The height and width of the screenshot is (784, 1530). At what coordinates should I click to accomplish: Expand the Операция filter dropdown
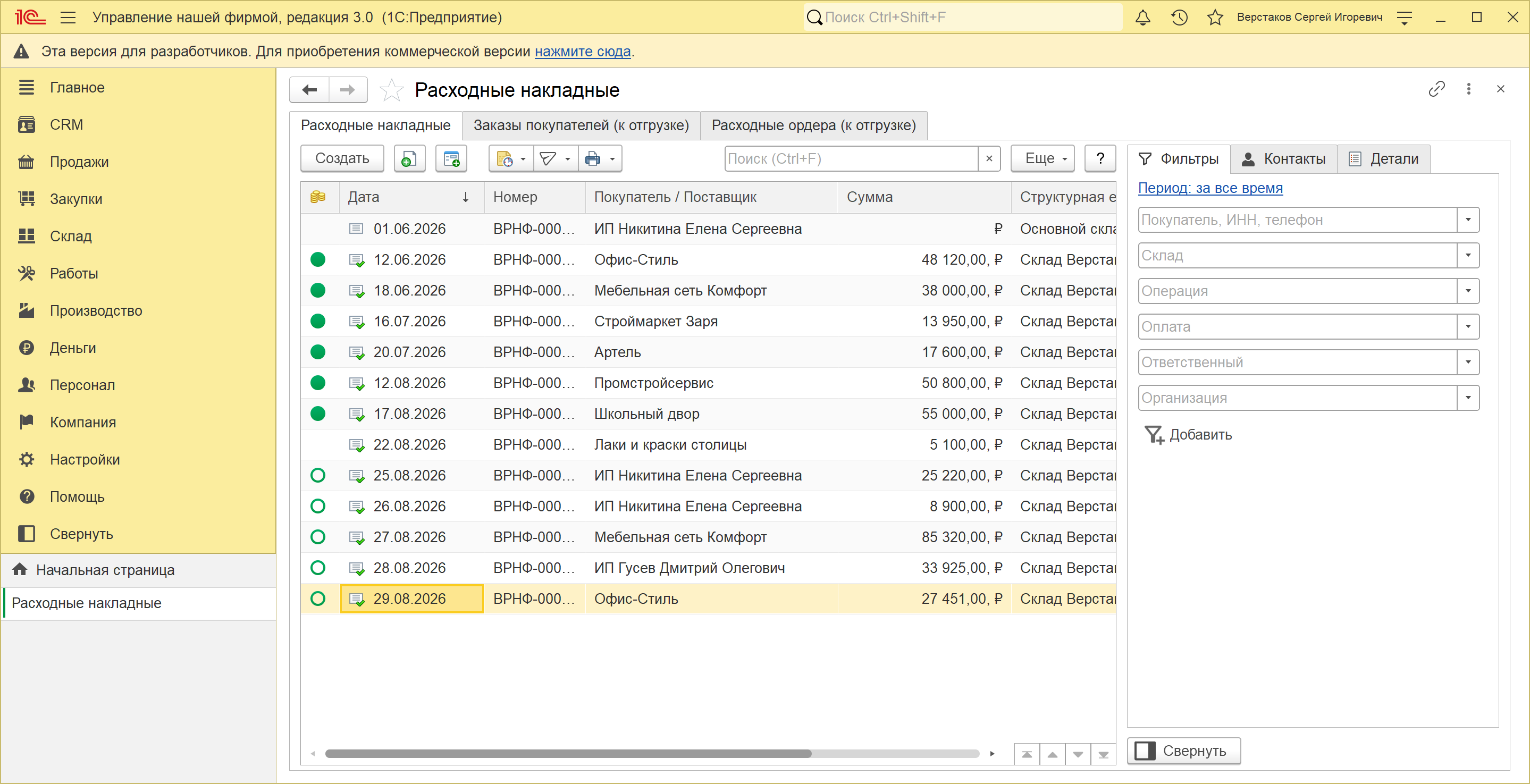click(x=1468, y=291)
